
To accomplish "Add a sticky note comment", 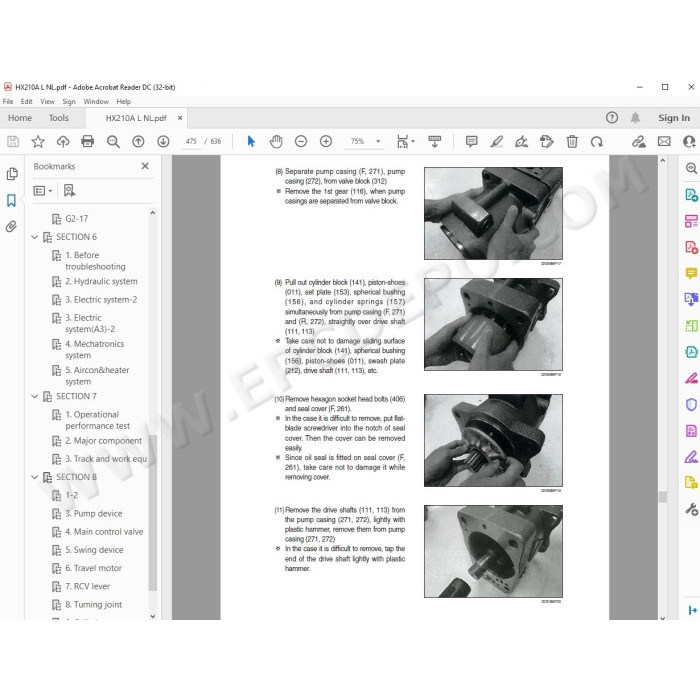I will (471, 142).
